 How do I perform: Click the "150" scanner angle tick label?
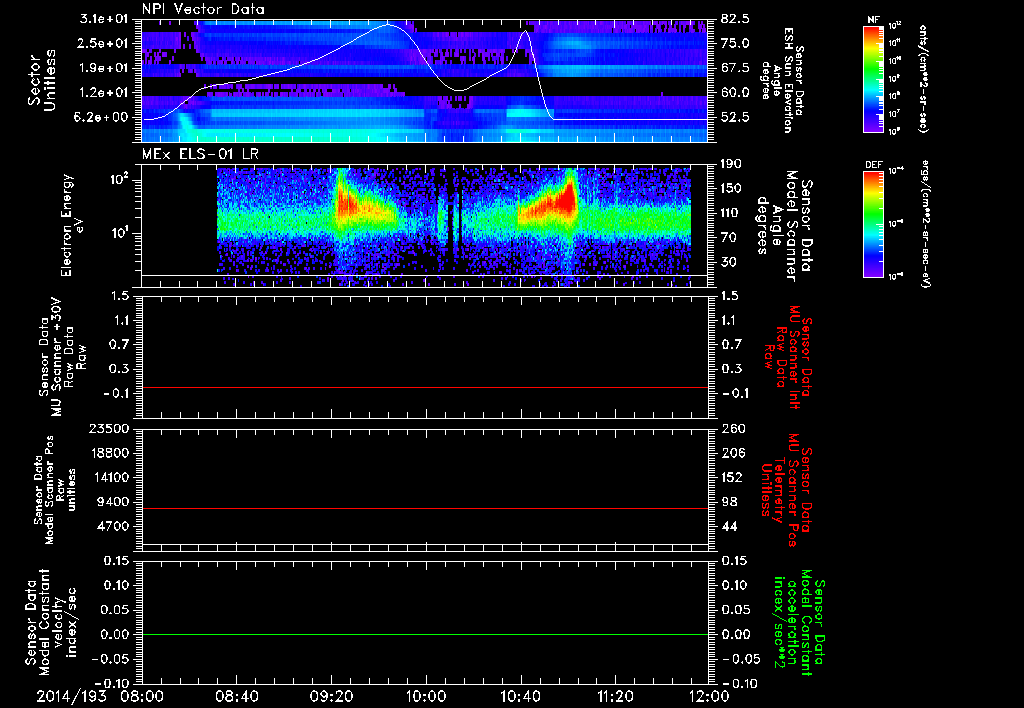coord(732,189)
